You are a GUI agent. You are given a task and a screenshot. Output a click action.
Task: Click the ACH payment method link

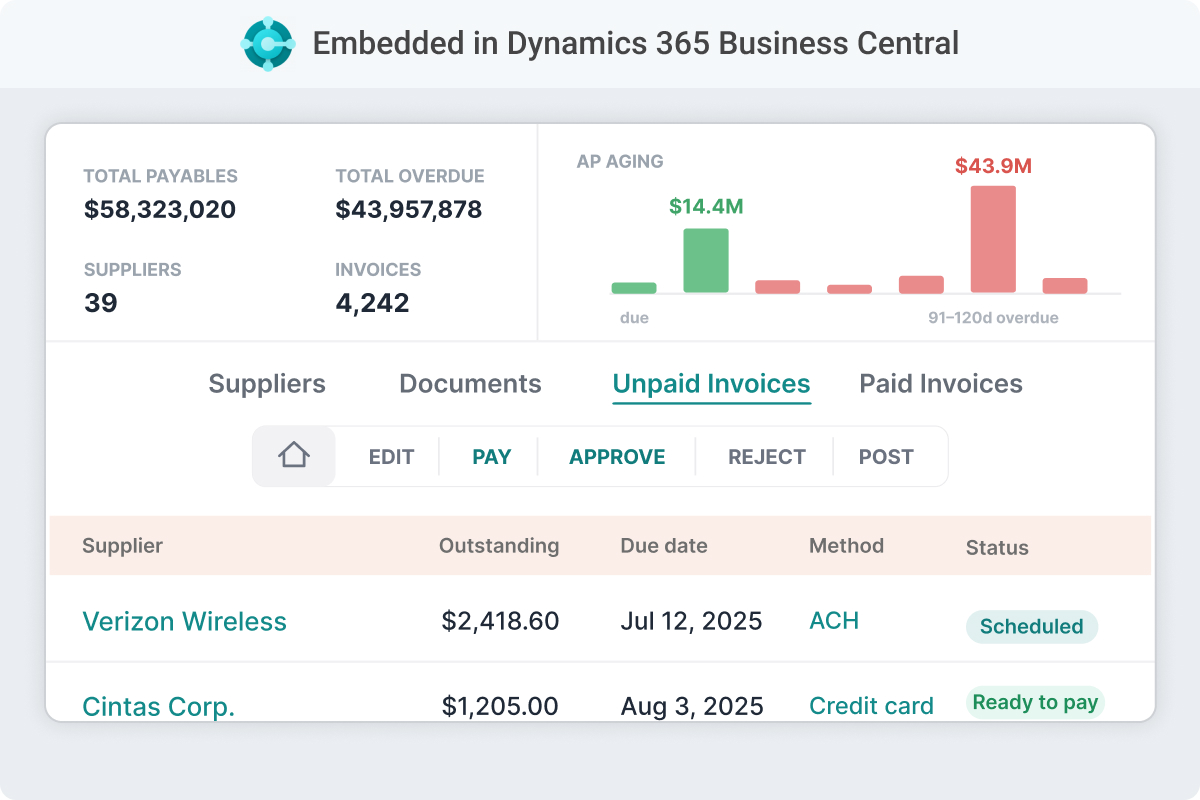click(x=834, y=621)
